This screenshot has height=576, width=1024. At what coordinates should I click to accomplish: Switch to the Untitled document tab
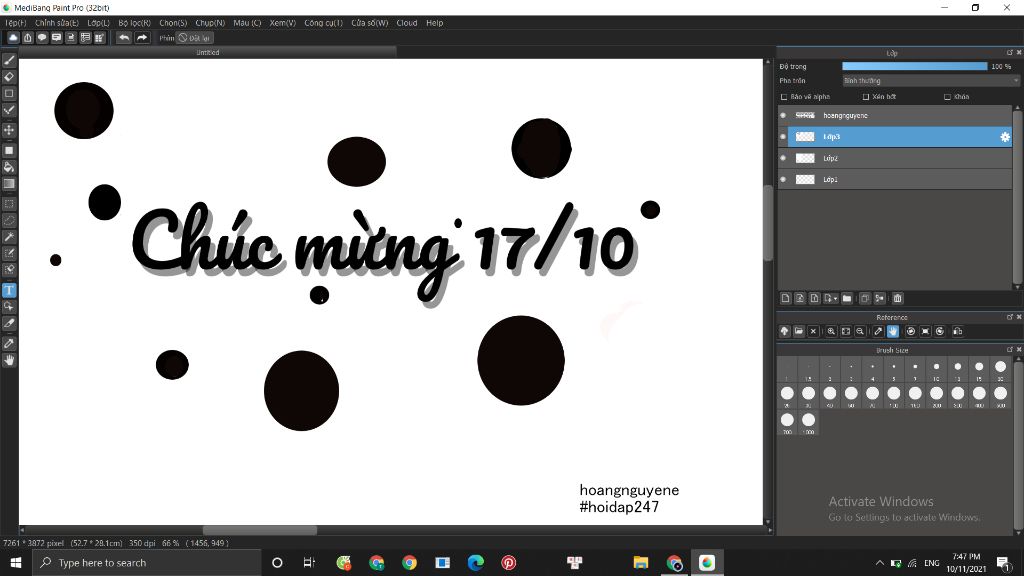(208, 52)
